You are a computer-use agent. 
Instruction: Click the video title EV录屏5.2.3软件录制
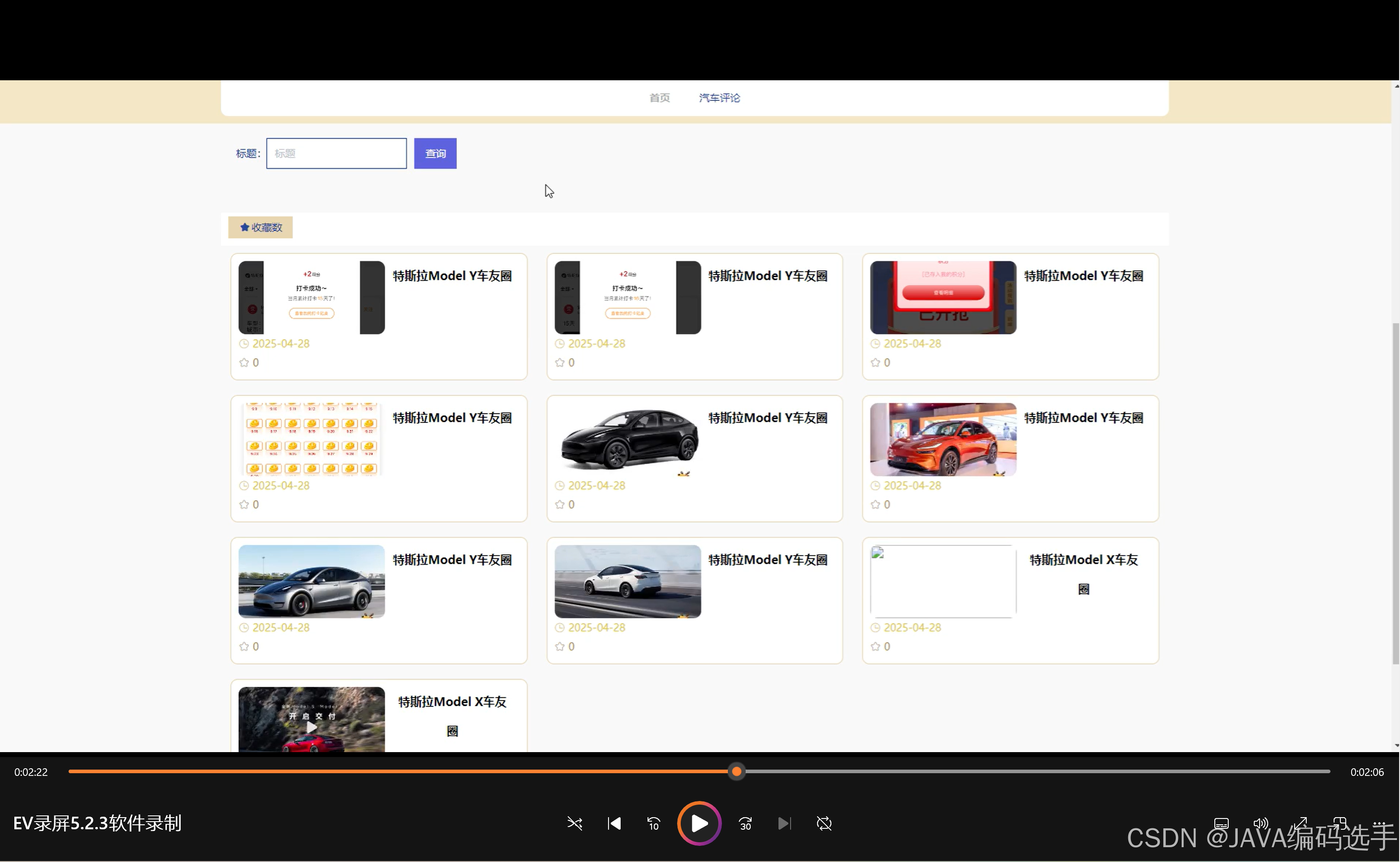coord(97,823)
